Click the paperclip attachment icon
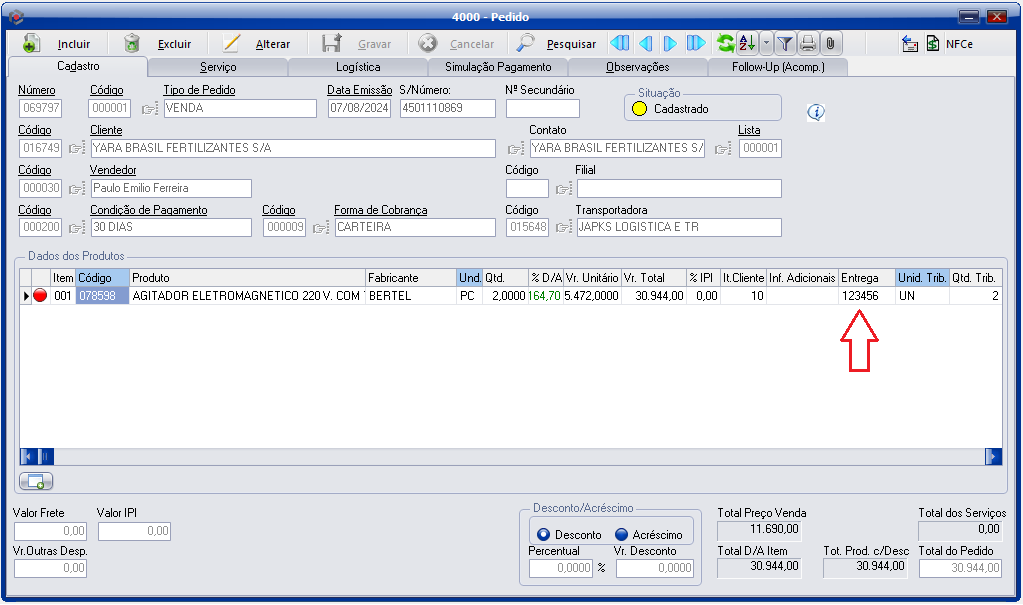The height and width of the screenshot is (605, 1023). (830, 44)
